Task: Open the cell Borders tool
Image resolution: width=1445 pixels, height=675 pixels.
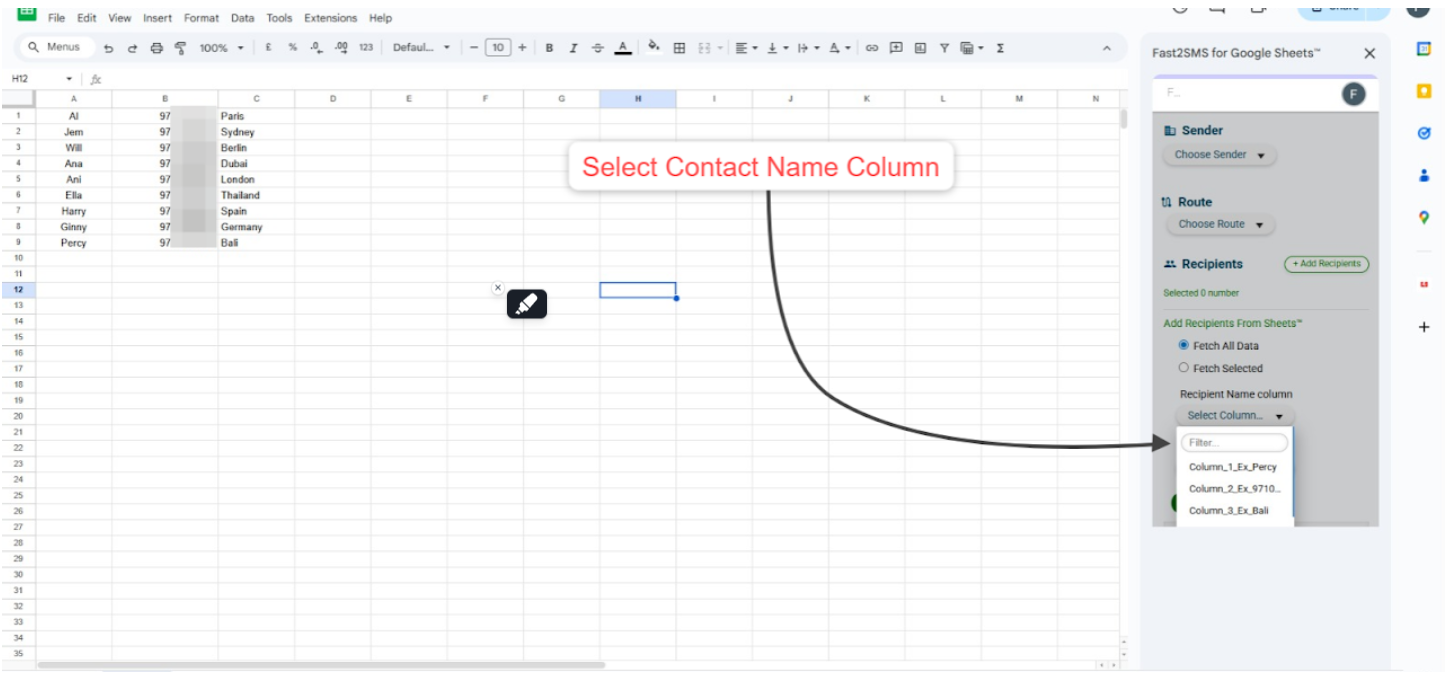Action: pyautogui.click(x=679, y=48)
